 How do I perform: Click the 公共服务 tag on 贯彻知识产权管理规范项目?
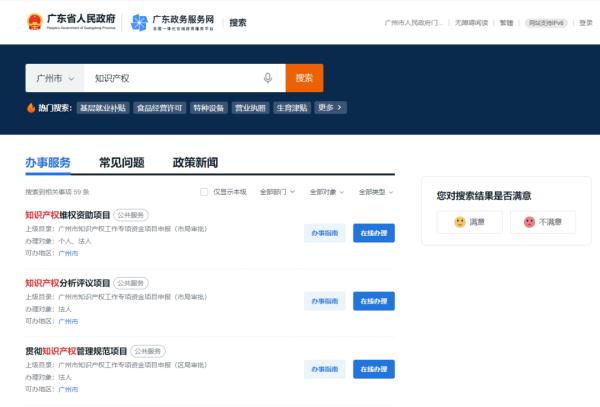(x=148, y=351)
